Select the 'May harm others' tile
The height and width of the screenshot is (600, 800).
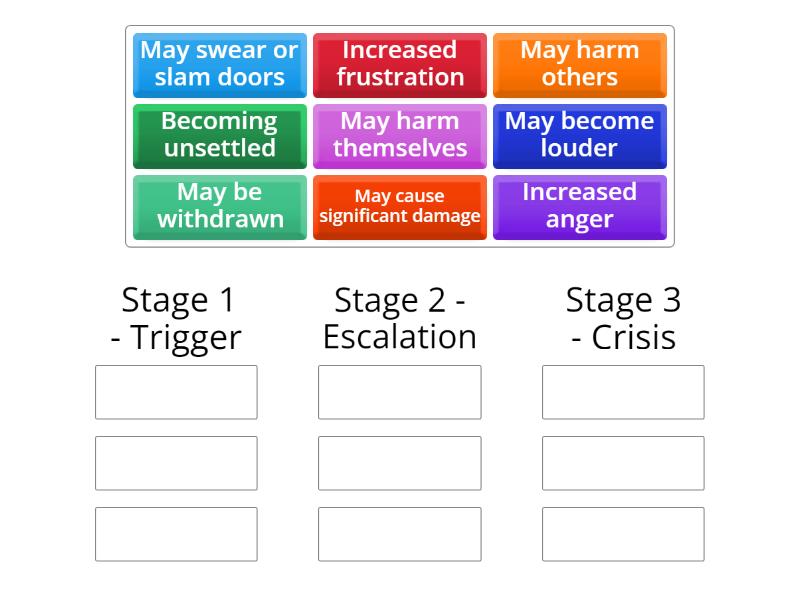pos(580,64)
